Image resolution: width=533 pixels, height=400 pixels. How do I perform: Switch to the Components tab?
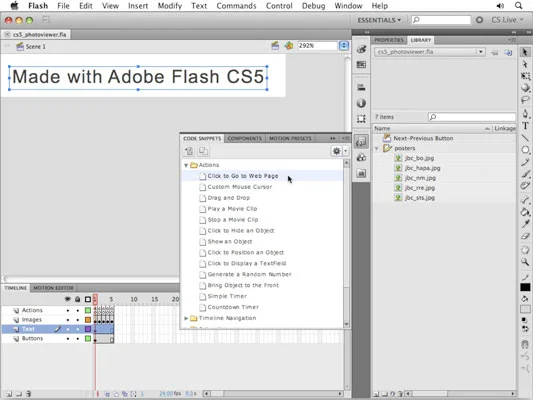coord(245,138)
